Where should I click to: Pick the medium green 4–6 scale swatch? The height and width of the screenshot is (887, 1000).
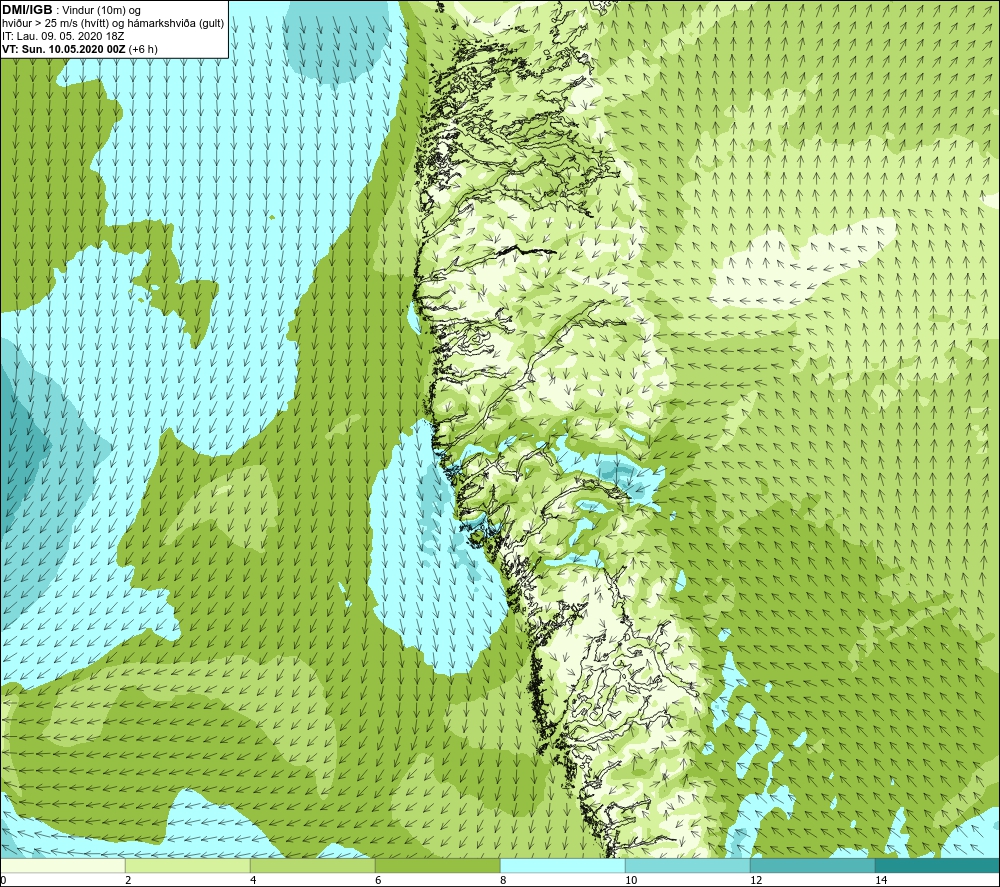tap(312, 865)
